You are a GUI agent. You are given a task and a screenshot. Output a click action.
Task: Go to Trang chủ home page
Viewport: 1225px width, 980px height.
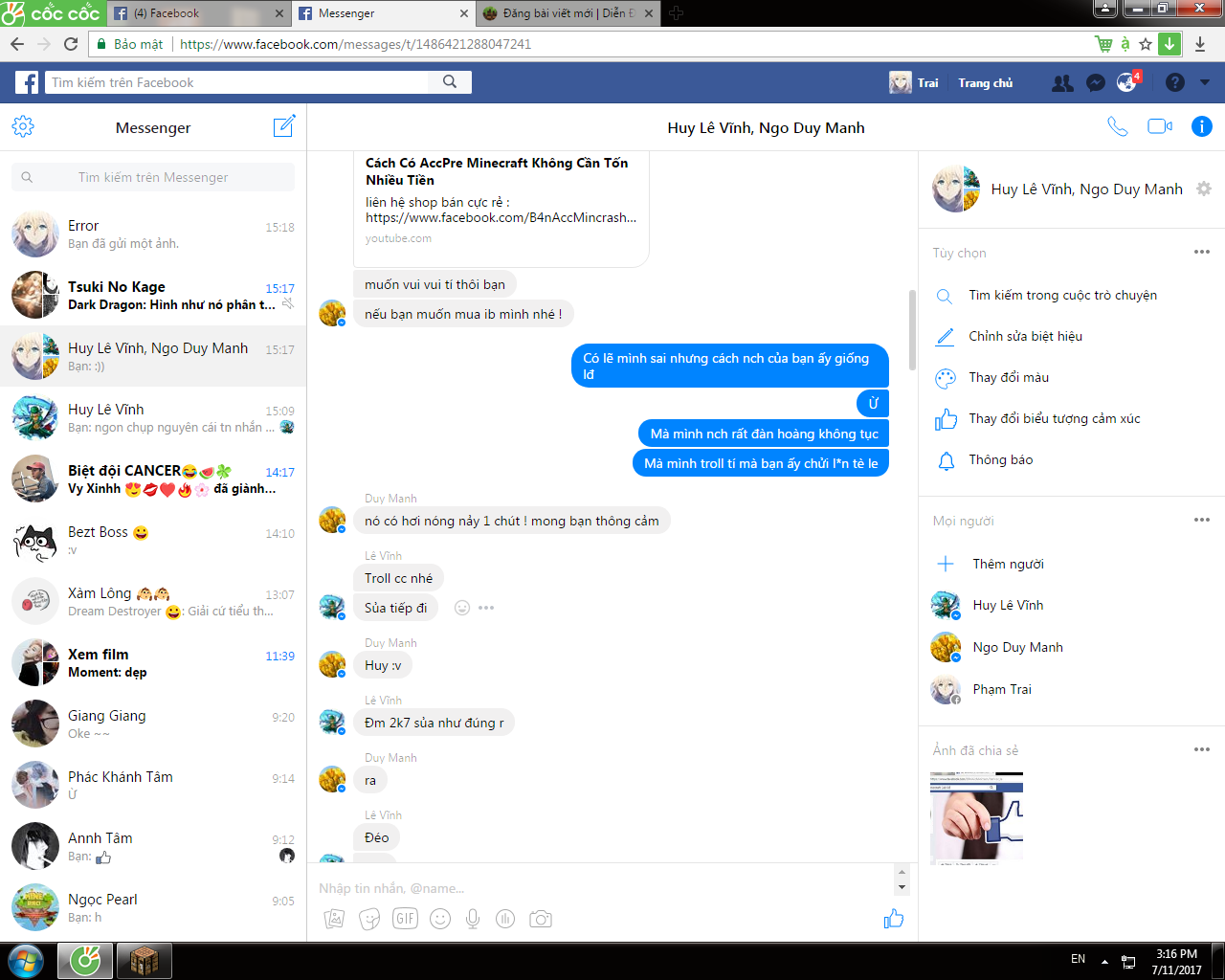[986, 83]
